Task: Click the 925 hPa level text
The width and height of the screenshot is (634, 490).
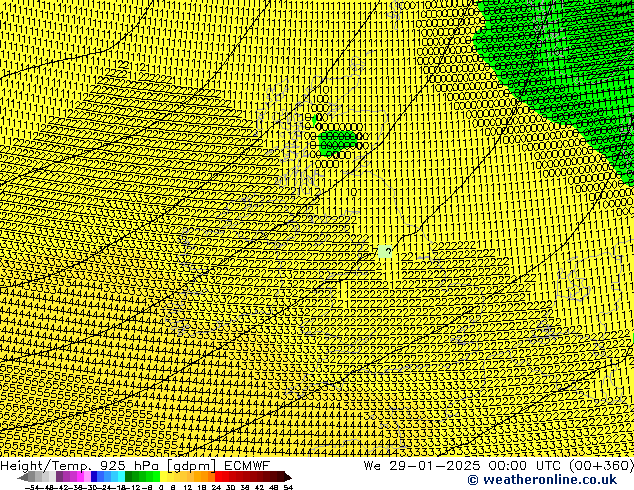Action: coord(128,465)
